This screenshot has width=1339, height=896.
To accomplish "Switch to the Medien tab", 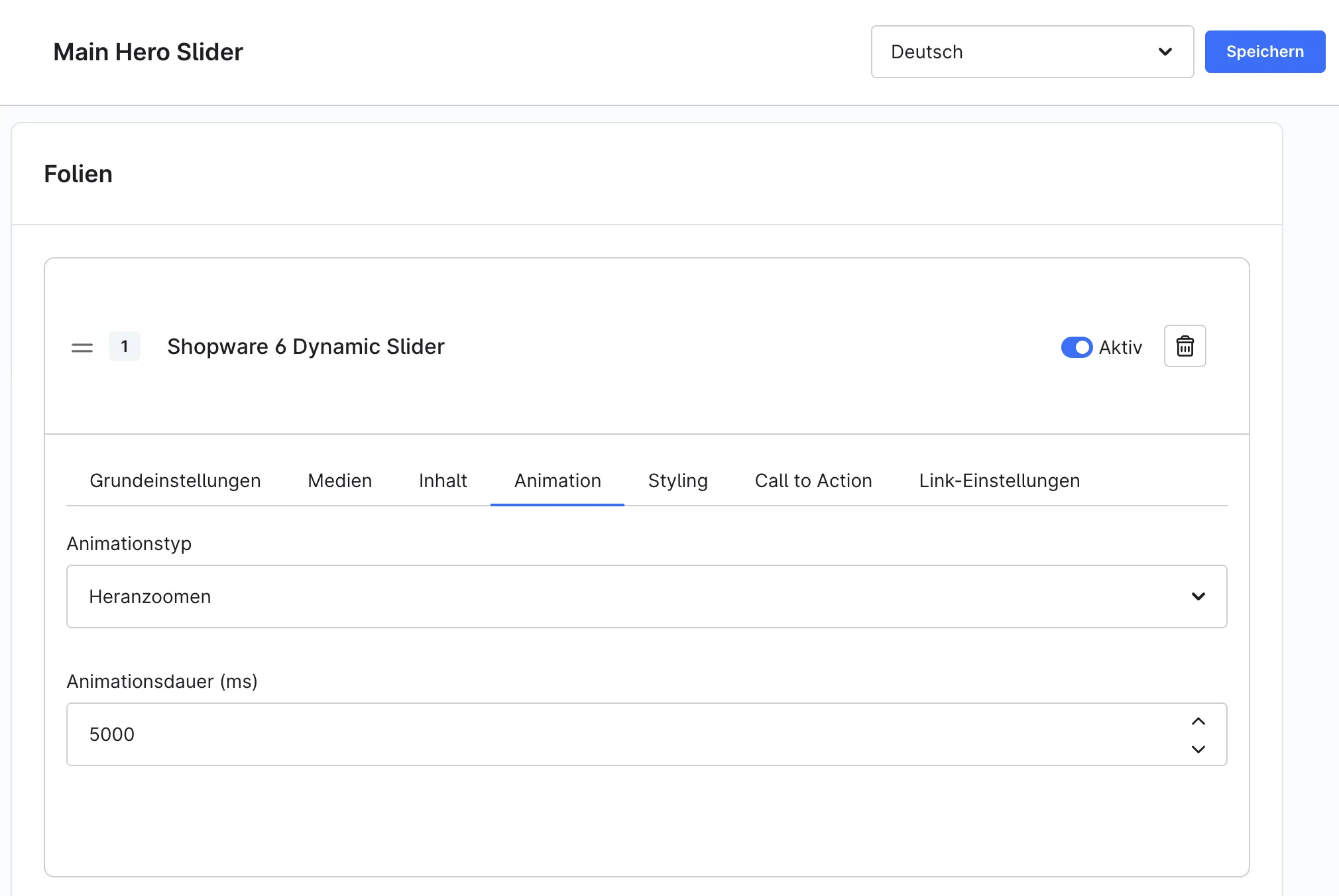I will click(339, 480).
